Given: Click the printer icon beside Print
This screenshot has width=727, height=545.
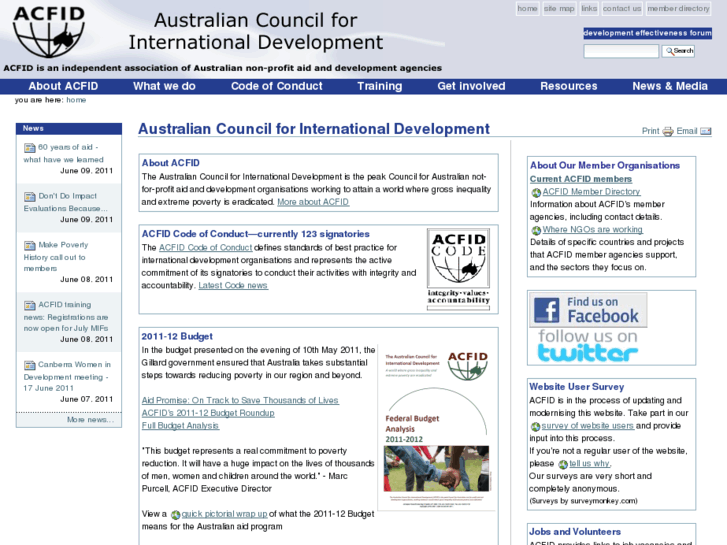Looking at the screenshot, I should tap(668, 132).
